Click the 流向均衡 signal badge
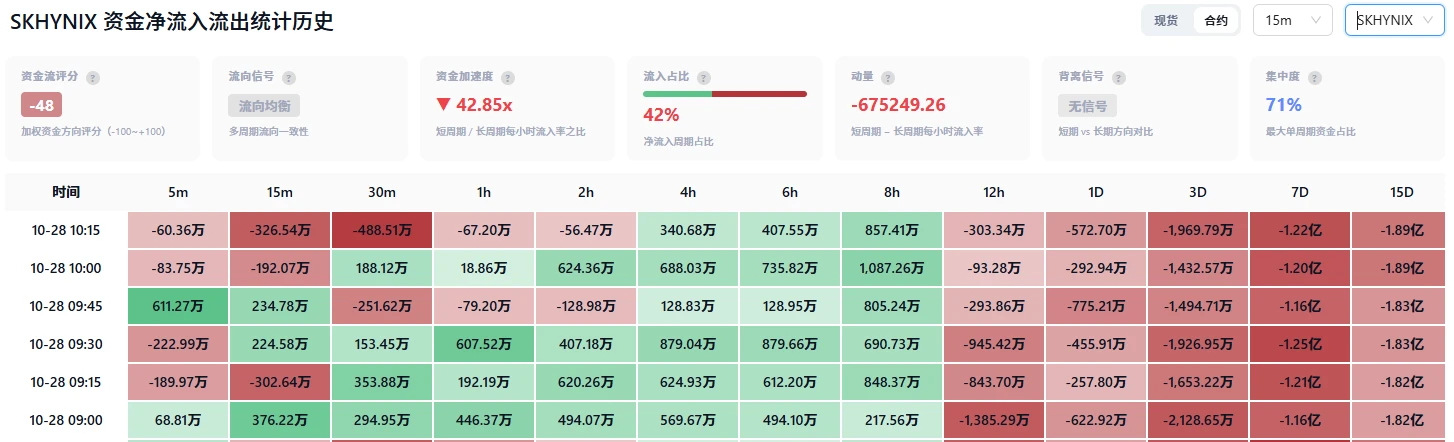This screenshot has height=442, width=1454. (264, 105)
